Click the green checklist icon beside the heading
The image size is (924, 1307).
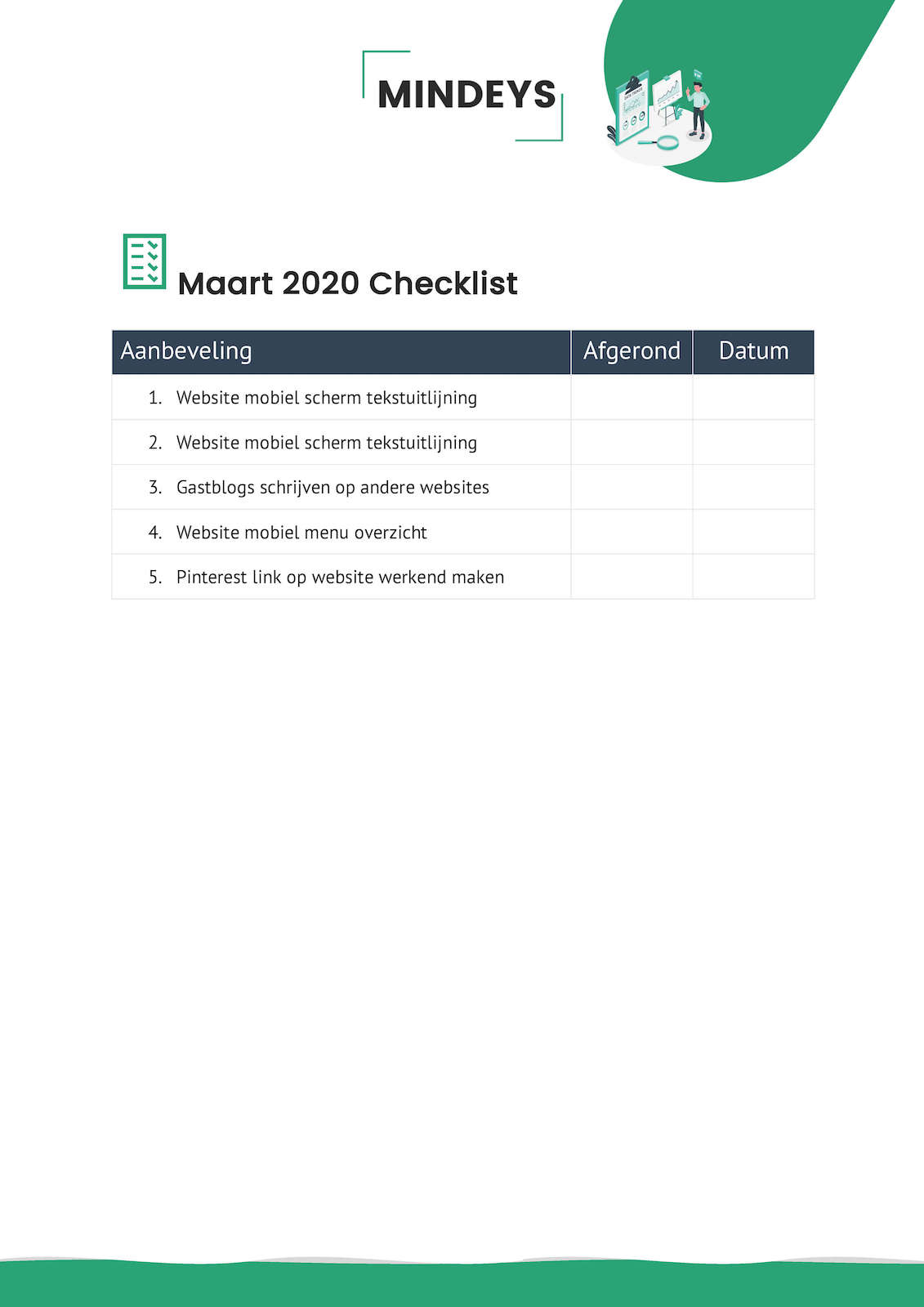pyautogui.click(x=145, y=261)
